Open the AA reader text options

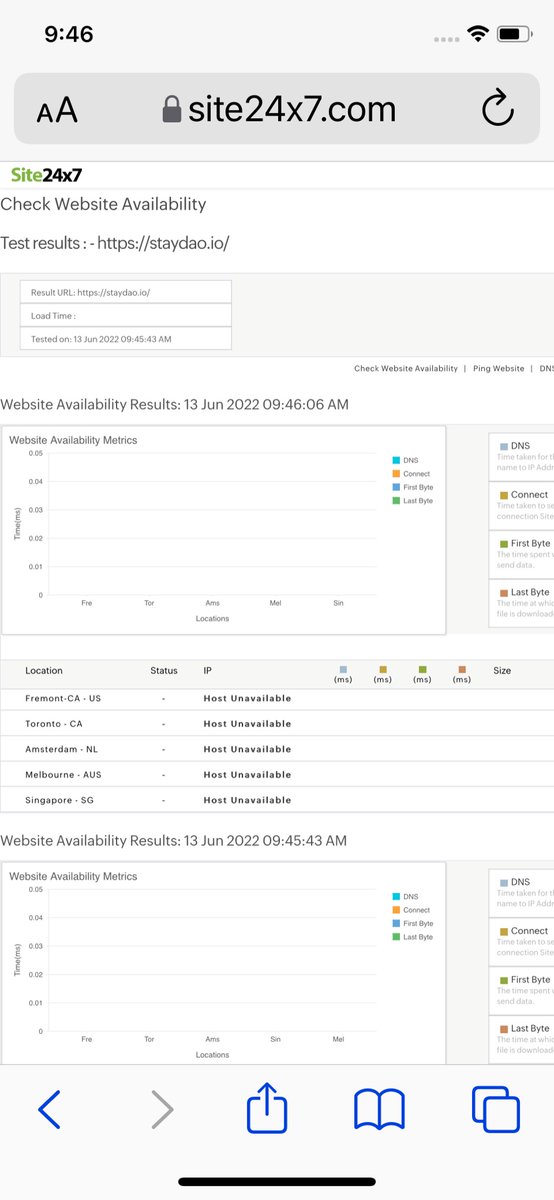(57, 110)
